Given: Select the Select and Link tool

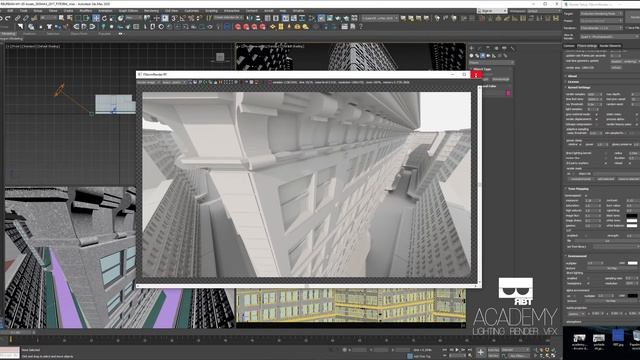Looking at the screenshot, I should pos(18,18).
